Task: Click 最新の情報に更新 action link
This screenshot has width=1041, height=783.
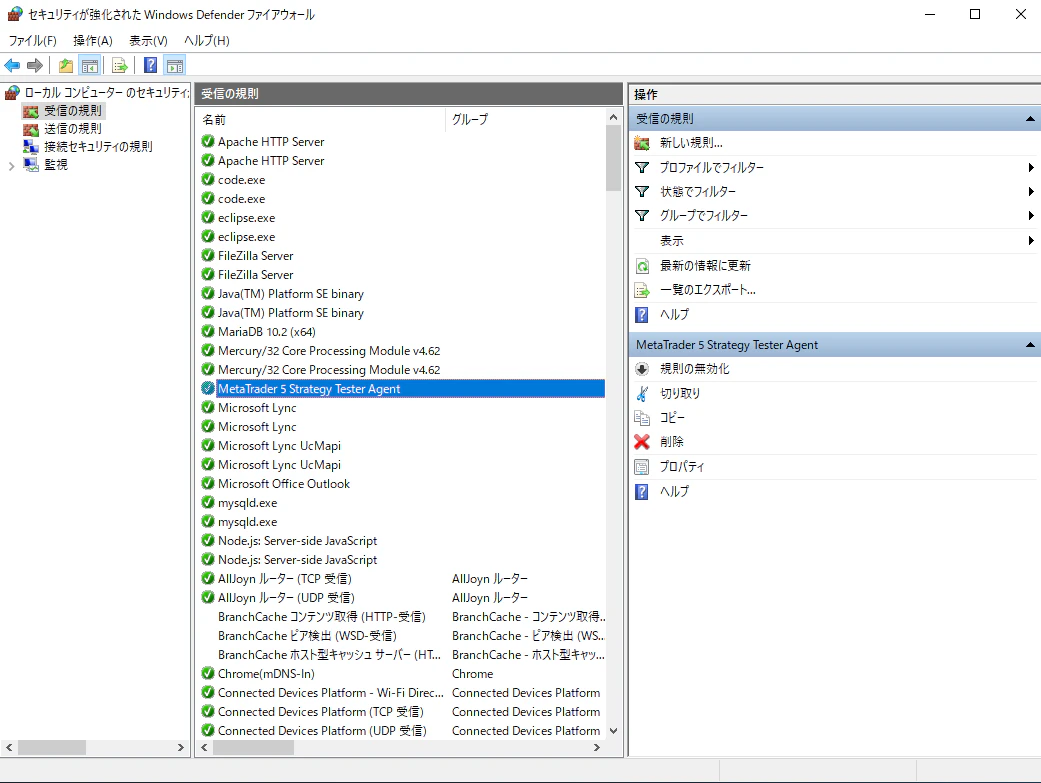Action: [705, 266]
